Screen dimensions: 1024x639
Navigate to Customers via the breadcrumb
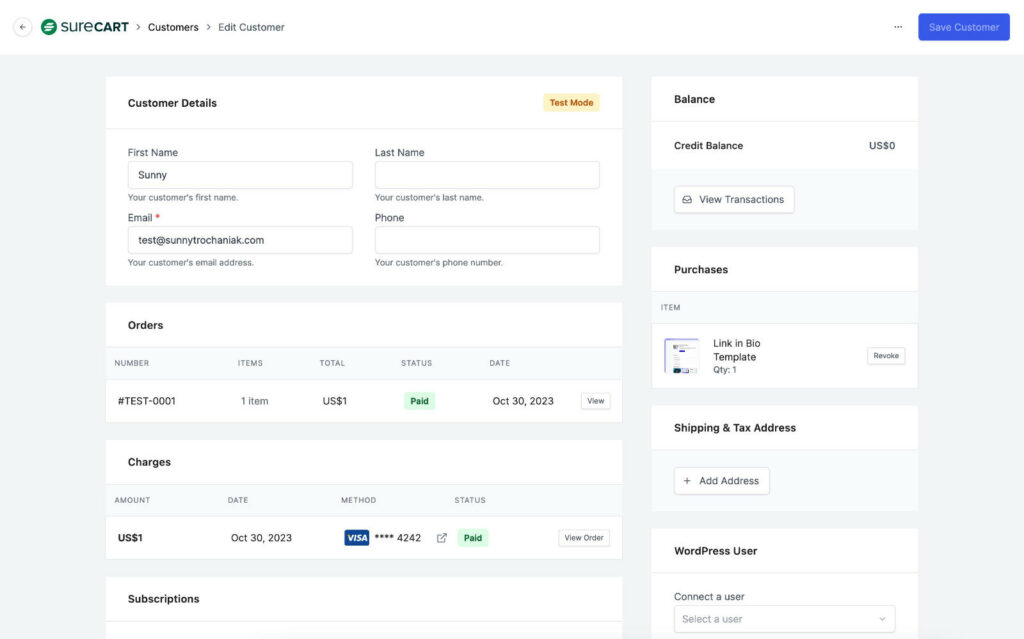172,27
